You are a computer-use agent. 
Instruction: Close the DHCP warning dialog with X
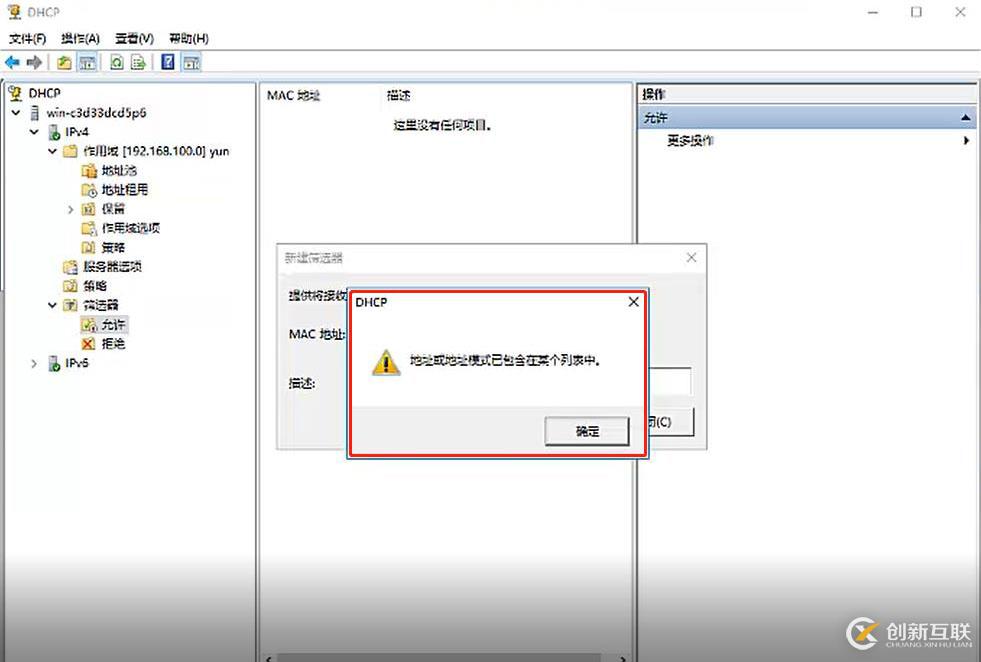tap(633, 302)
